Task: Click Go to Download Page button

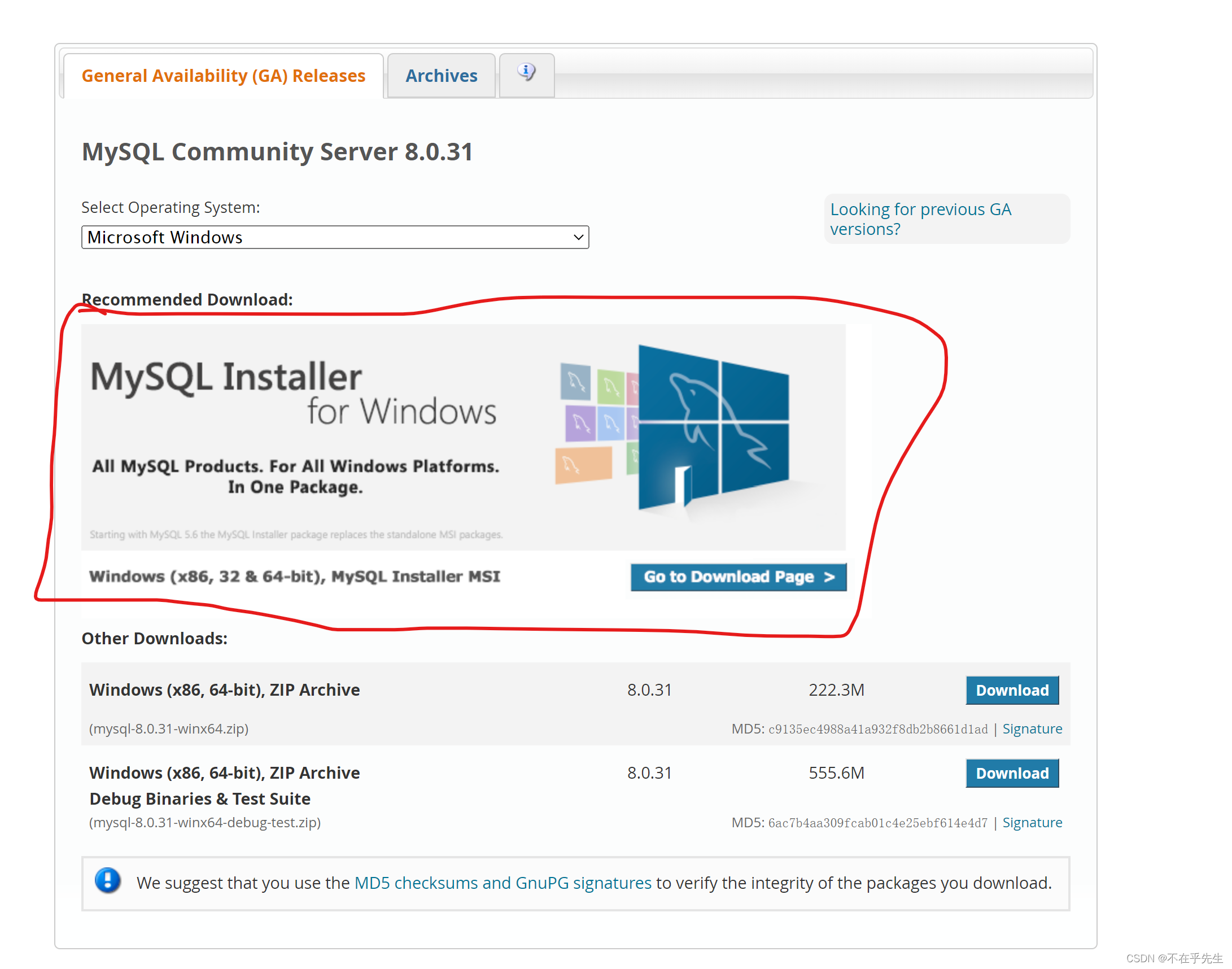Action: [738, 577]
